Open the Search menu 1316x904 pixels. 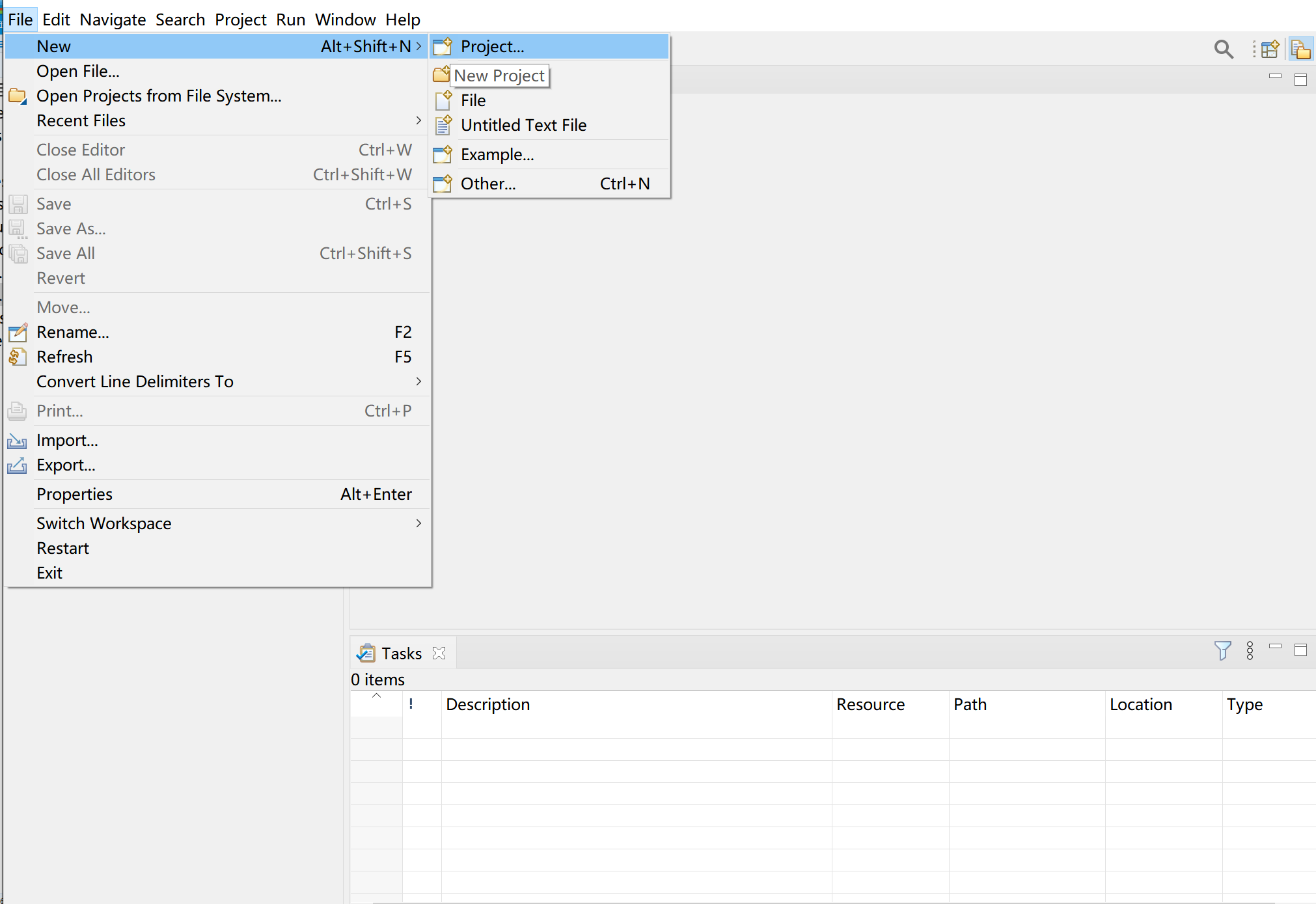180,20
